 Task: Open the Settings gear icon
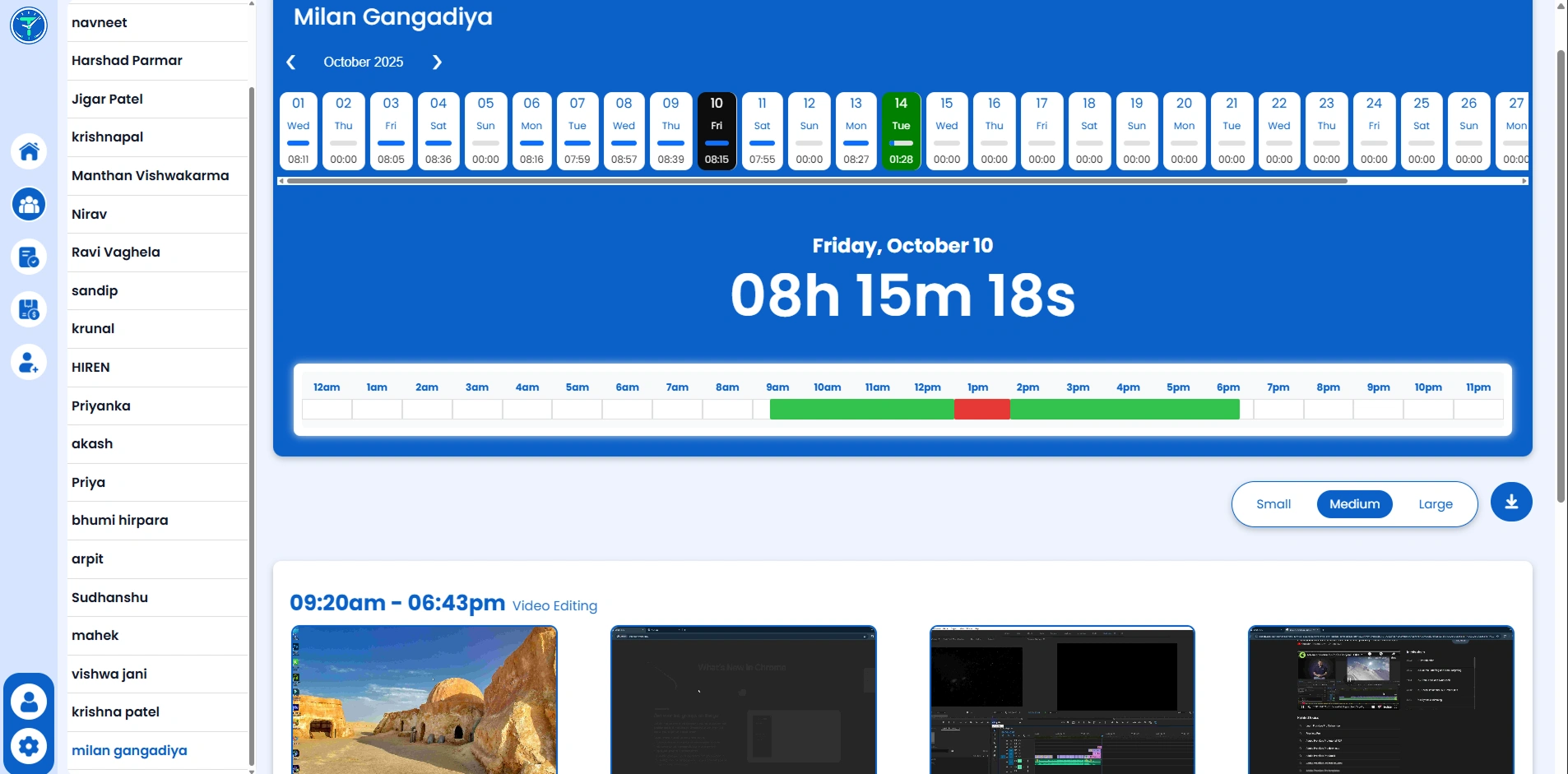(x=29, y=746)
